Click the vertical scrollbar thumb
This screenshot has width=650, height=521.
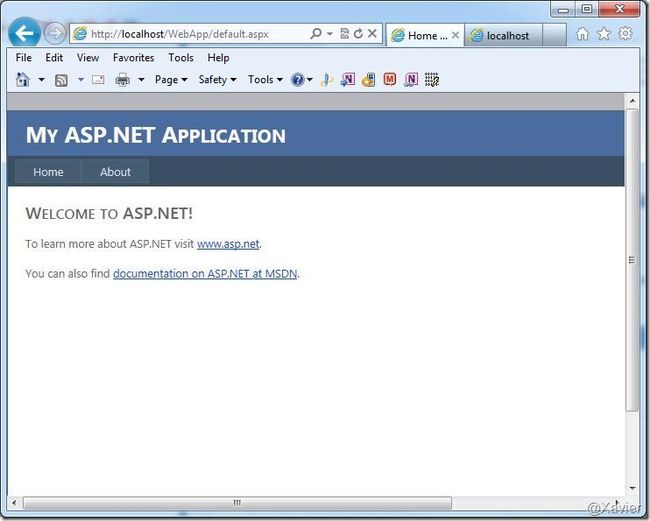(632, 260)
